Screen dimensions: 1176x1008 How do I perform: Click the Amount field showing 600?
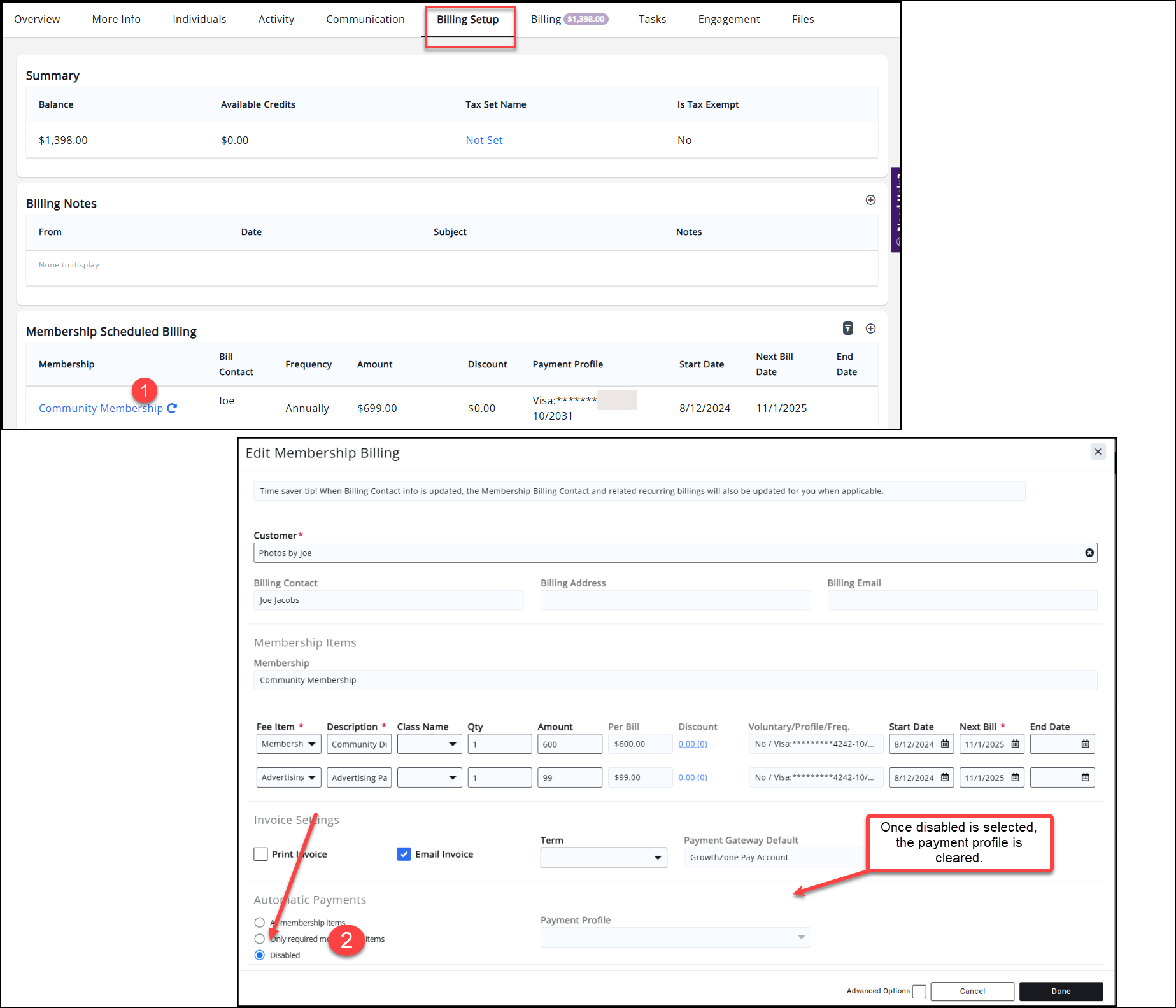click(x=569, y=744)
